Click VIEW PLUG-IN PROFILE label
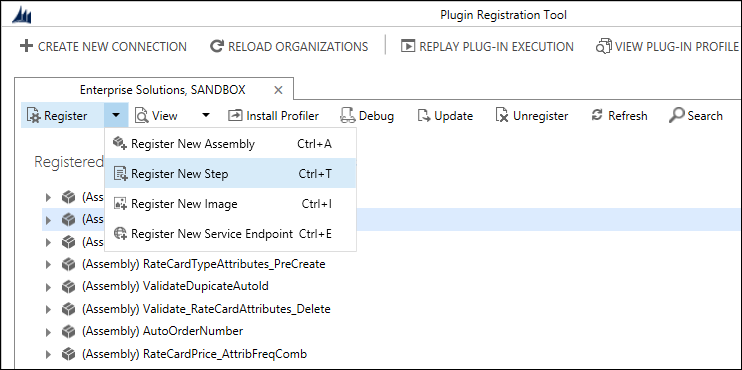 click(x=677, y=47)
